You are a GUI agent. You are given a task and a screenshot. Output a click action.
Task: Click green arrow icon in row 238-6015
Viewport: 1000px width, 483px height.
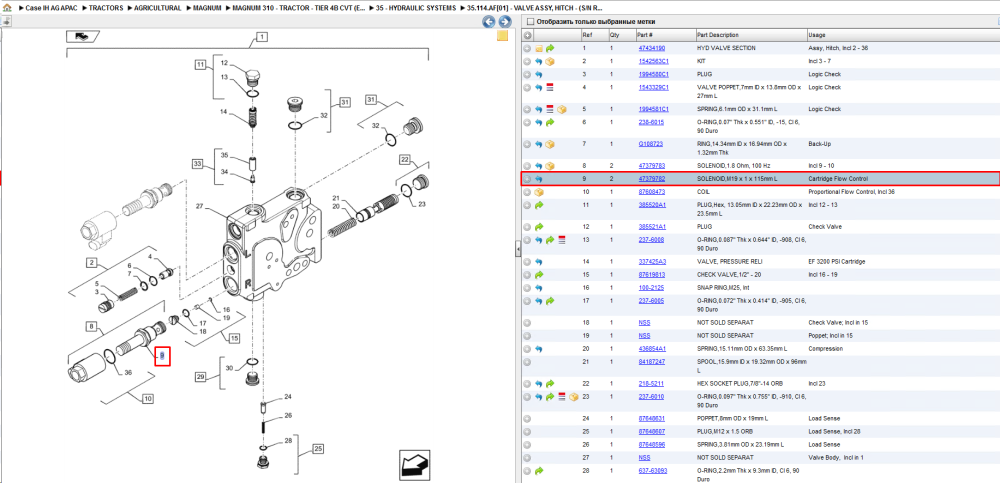pos(550,123)
